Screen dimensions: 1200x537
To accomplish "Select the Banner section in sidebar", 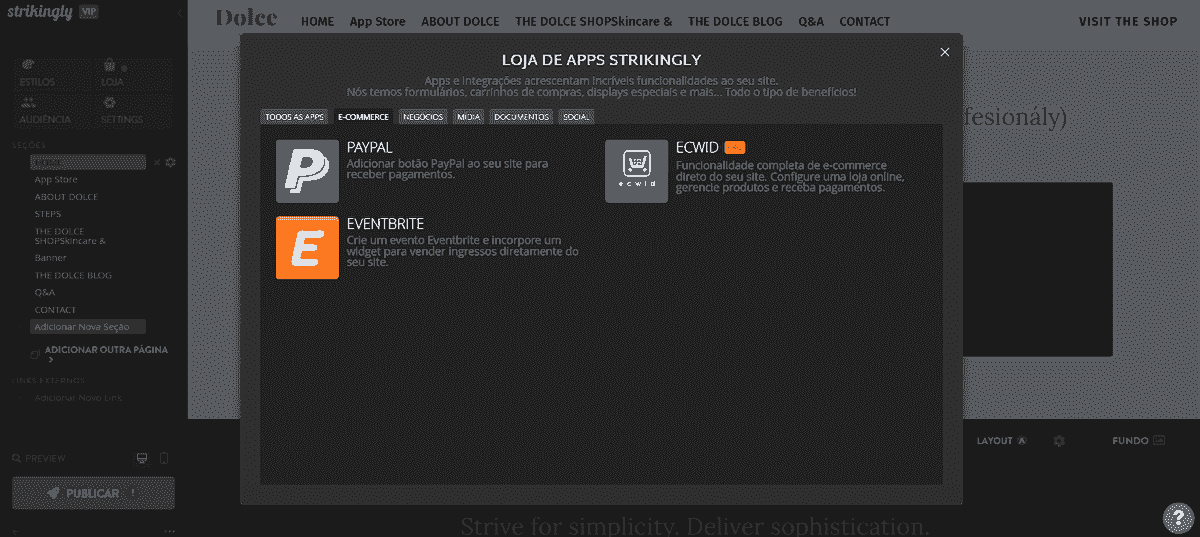I will point(50,258).
